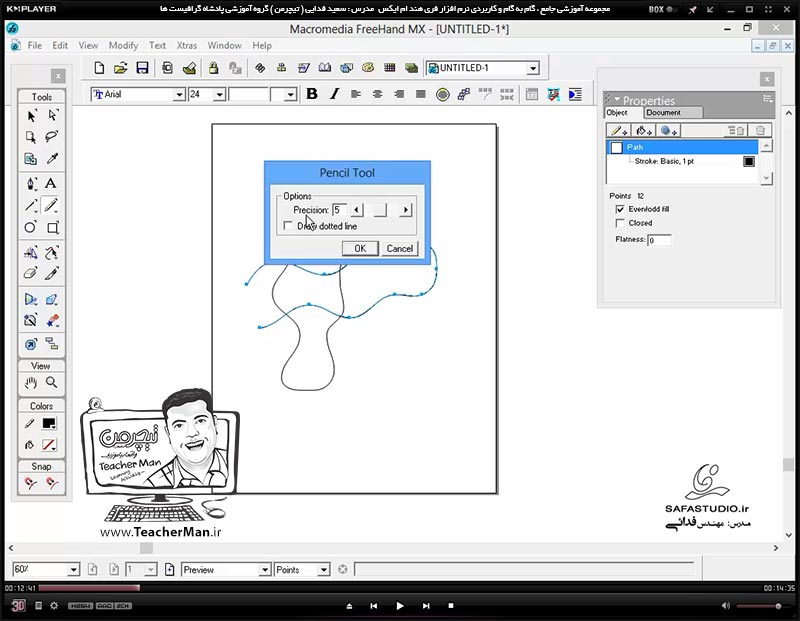Click the Lock icon in main toolbar
The width and height of the screenshot is (800, 621).
click(x=213, y=68)
